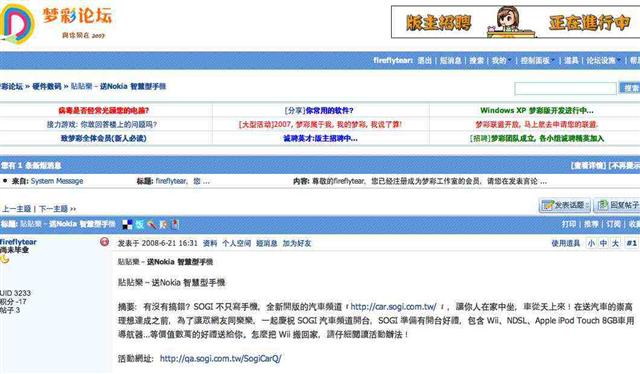640x374 pixels.
Task: Open the Windows XP 梦彩版 announcement
Action: [x=537, y=110]
